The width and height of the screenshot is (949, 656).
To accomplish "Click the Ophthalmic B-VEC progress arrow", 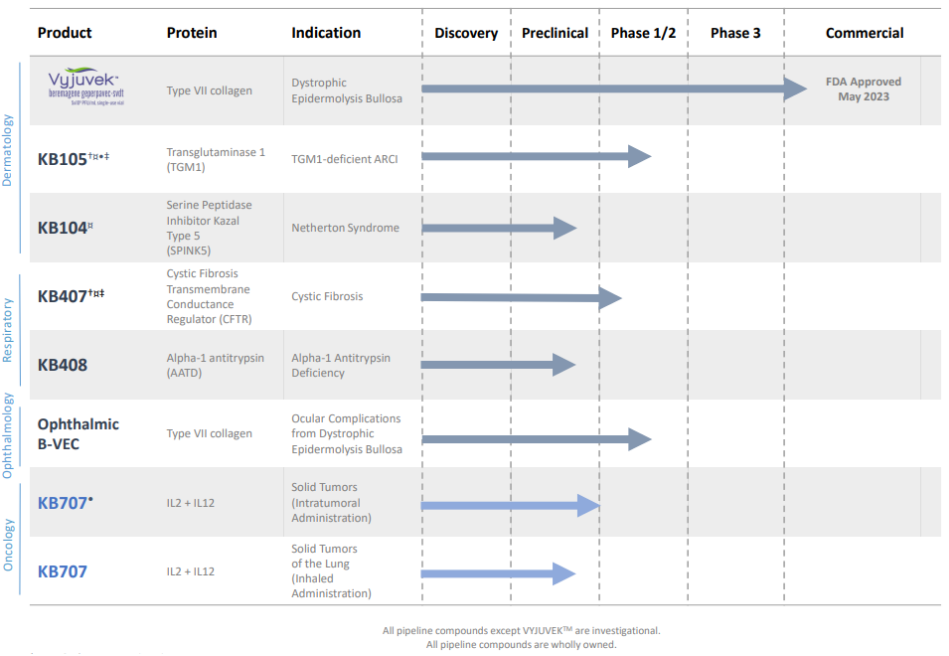I will coord(535,439).
